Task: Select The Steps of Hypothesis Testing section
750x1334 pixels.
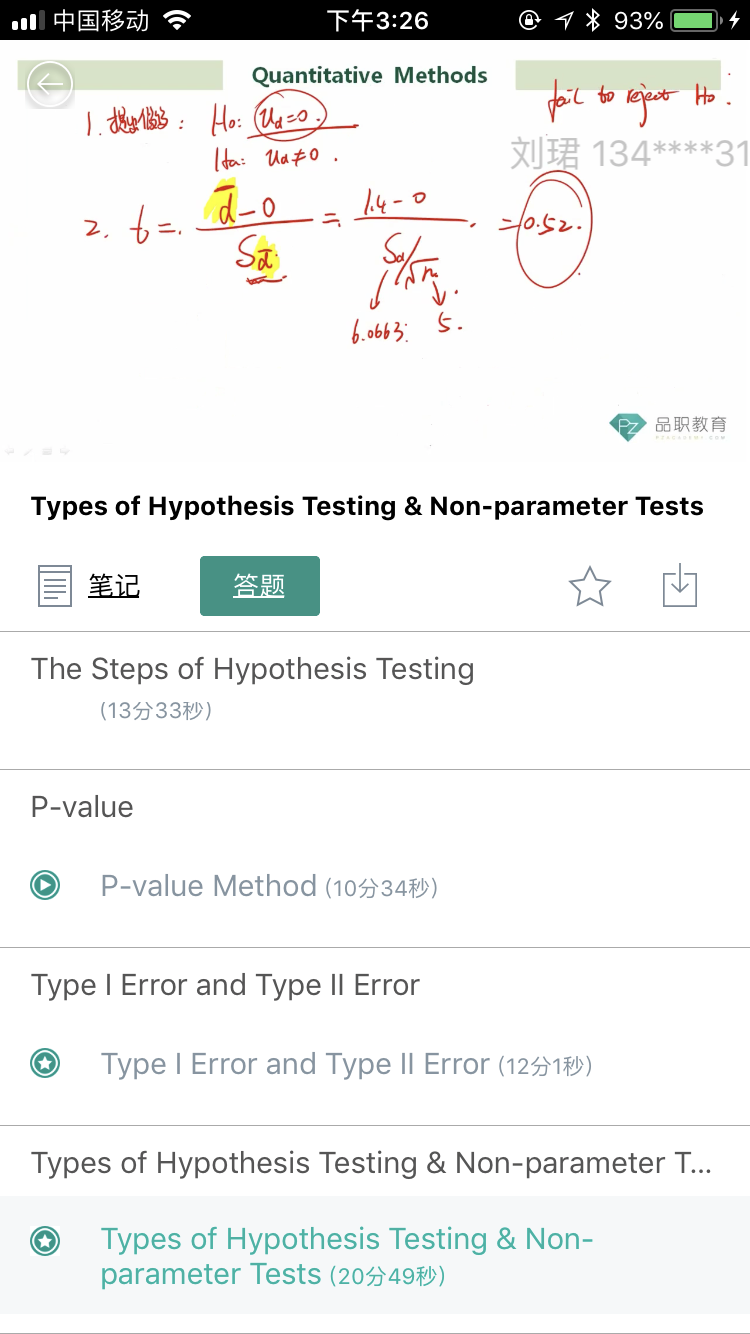Action: [375, 690]
